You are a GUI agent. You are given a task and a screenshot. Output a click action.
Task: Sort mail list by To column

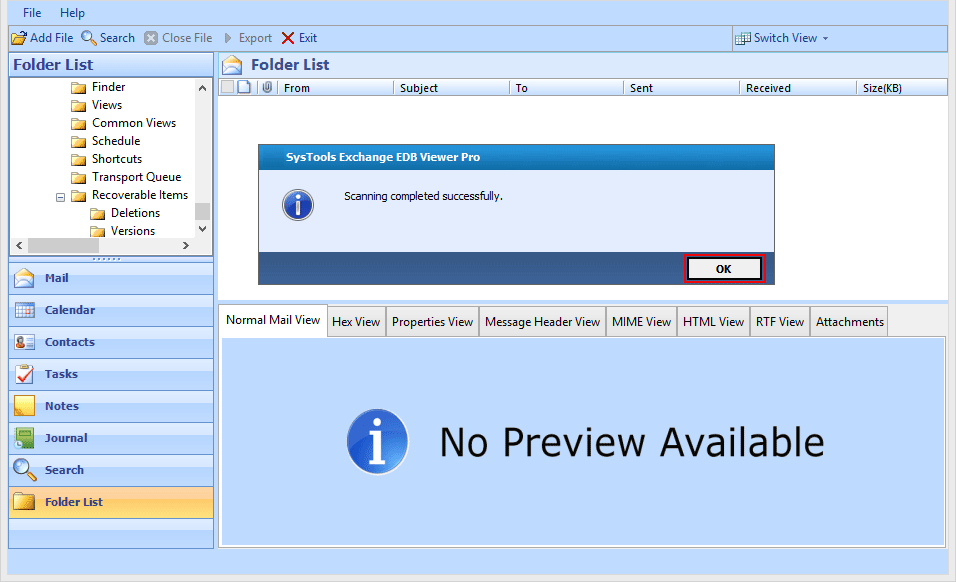point(566,88)
